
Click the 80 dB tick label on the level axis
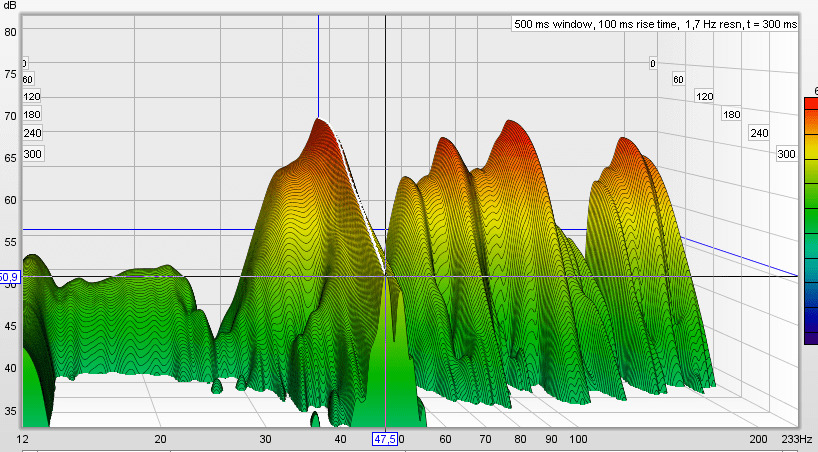pos(11,31)
